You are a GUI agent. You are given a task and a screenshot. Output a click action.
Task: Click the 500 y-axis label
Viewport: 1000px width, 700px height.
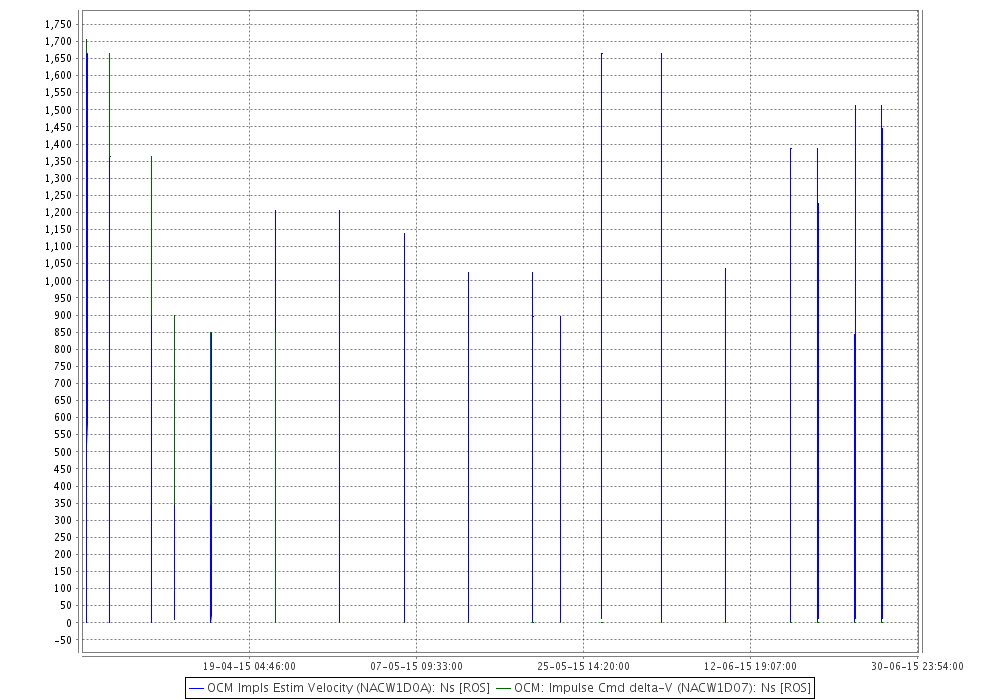(x=64, y=452)
